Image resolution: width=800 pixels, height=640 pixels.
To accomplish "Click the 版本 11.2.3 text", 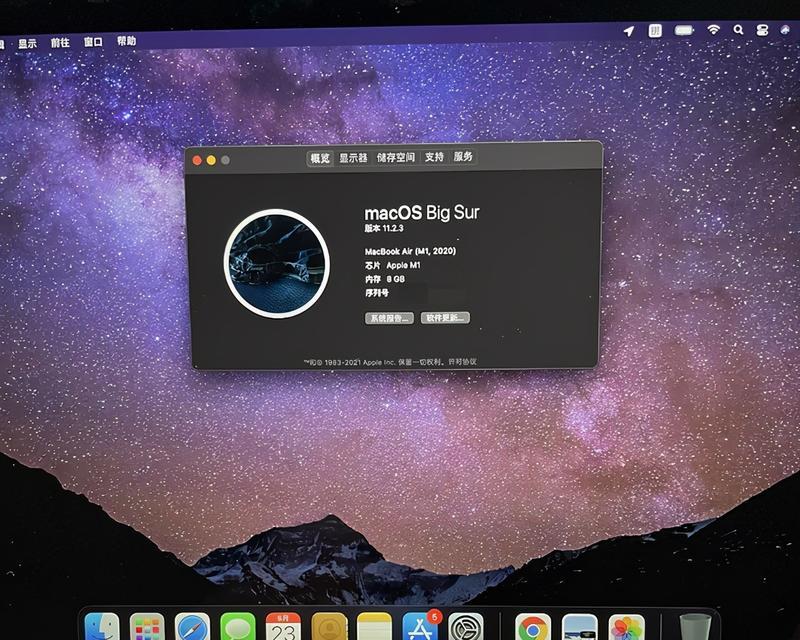I will click(x=384, y=228).
